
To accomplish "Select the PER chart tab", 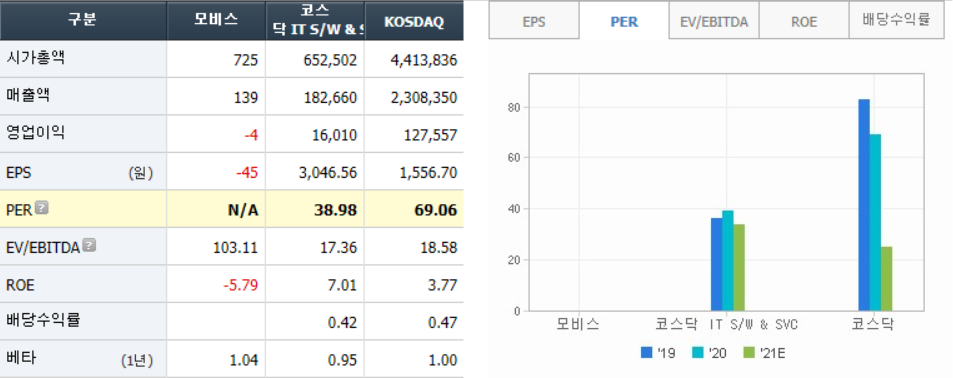I will [624, 21].
